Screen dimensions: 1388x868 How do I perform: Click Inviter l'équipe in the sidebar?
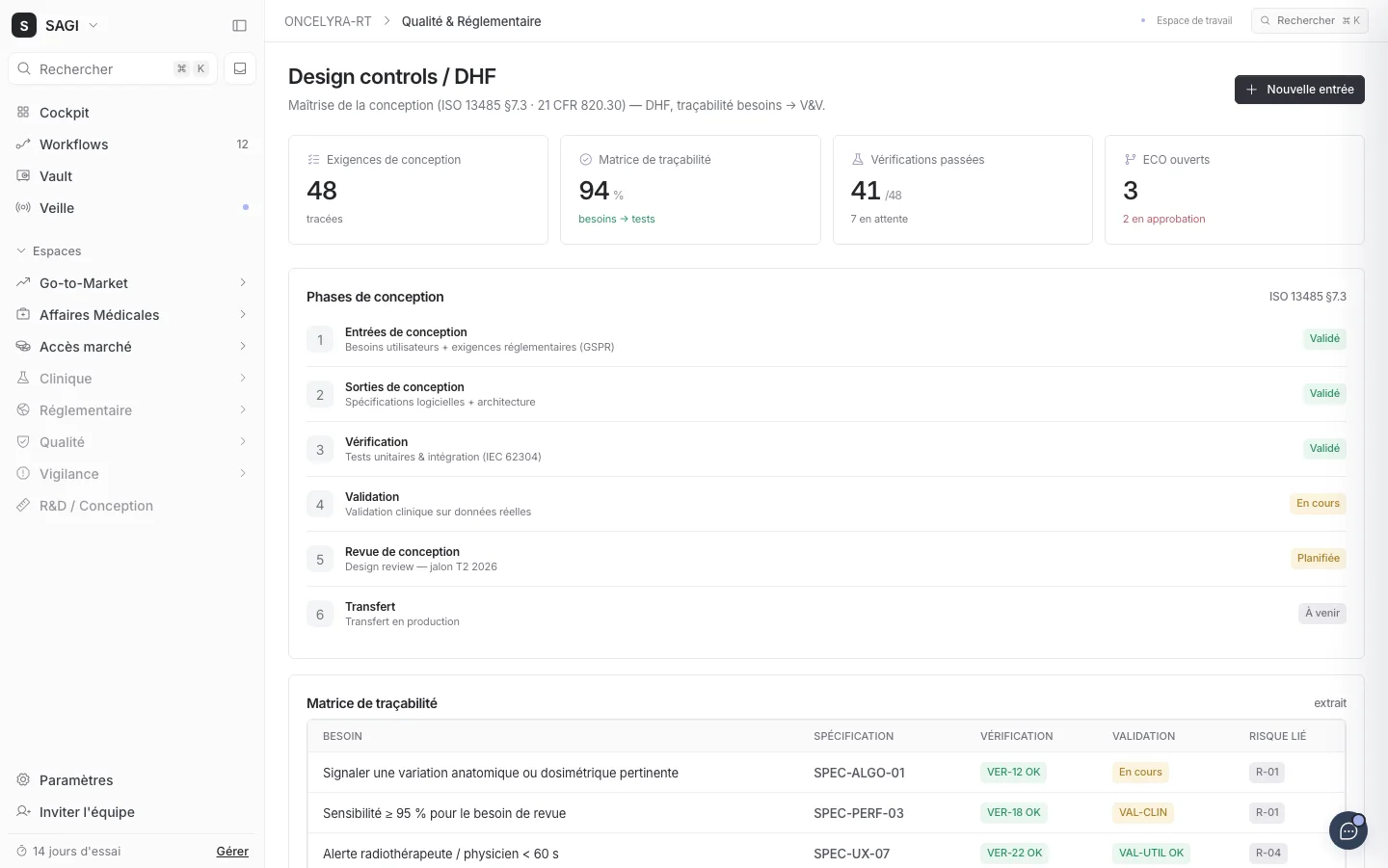(x=132, y=811)
